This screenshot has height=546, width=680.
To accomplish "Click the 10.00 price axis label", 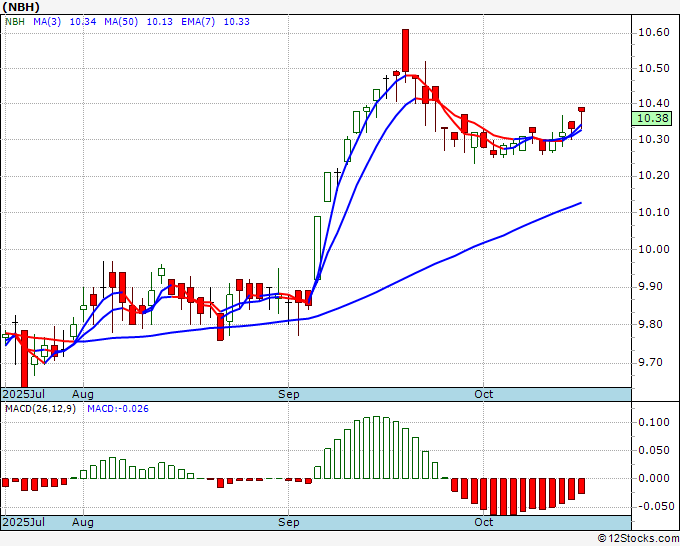I will pyautogui.click(x=654, y=249).
